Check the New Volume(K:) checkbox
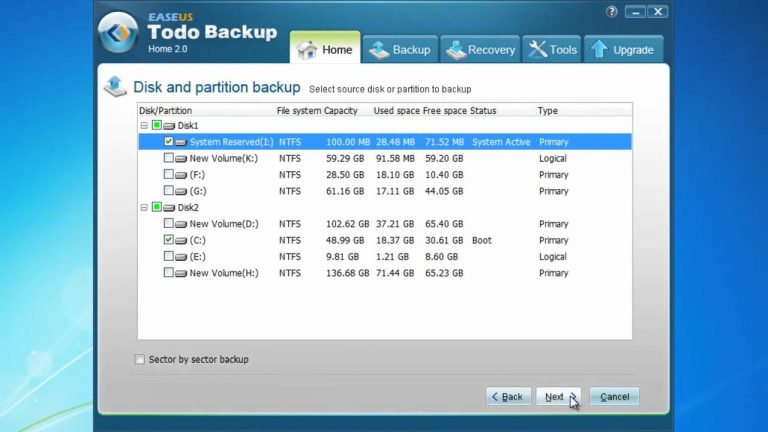Image resolution: width=768 pixels, height=432 pixels. pyautogui.click(x=168, y=158)
